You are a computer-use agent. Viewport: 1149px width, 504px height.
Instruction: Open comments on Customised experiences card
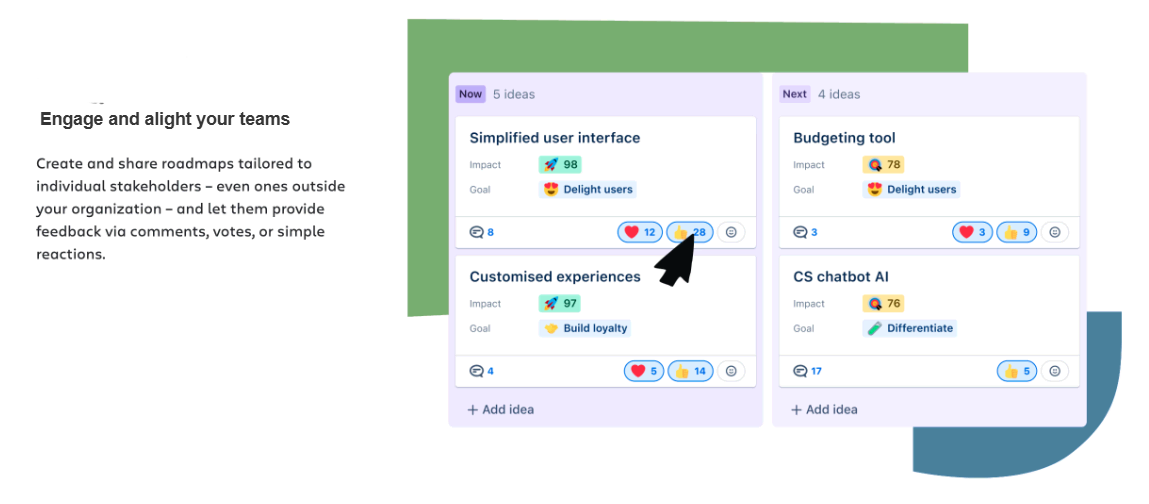pyautogui.click(x=482, y=371)
